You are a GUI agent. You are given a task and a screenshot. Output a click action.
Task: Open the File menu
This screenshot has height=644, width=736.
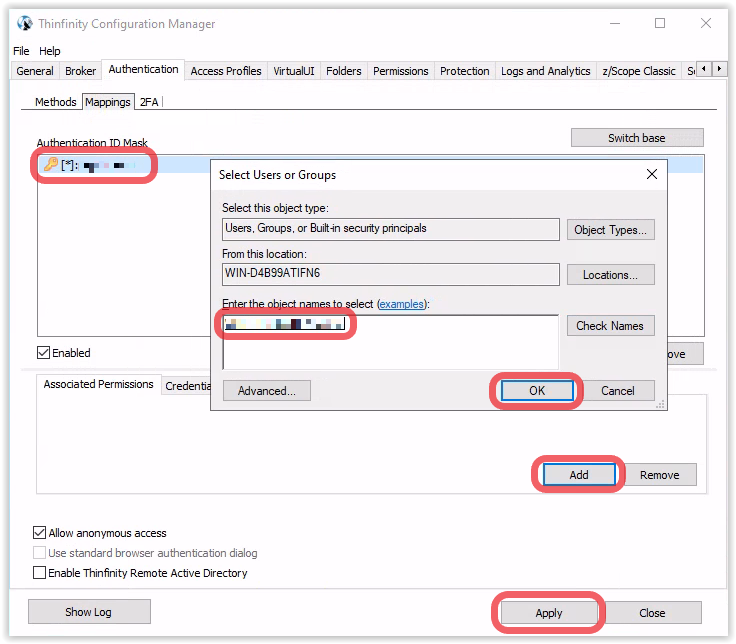(x=21, y=51)
